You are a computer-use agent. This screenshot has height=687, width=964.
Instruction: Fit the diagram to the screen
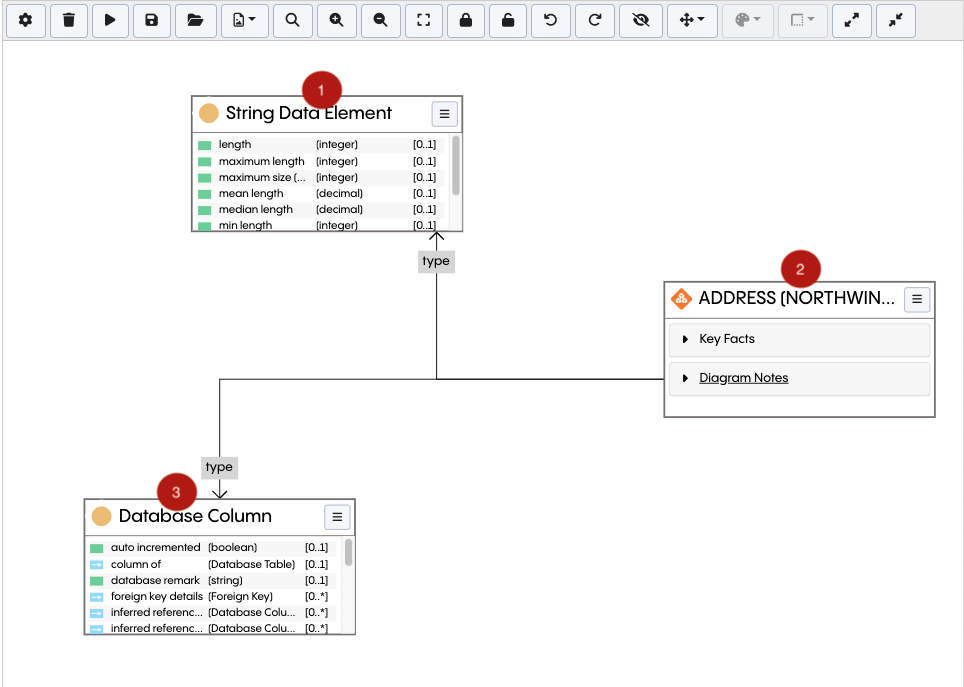point(423,20)
